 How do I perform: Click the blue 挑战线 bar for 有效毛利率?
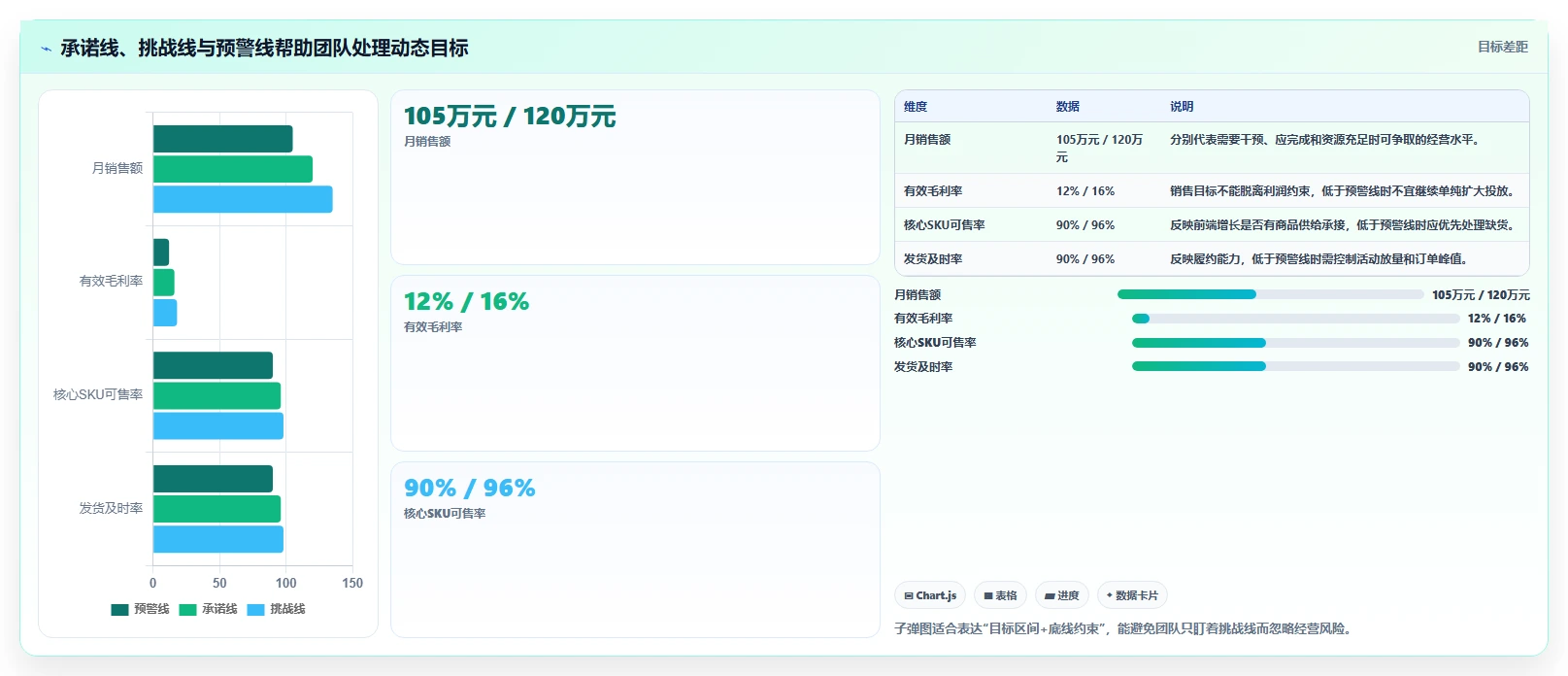point(165,313)
